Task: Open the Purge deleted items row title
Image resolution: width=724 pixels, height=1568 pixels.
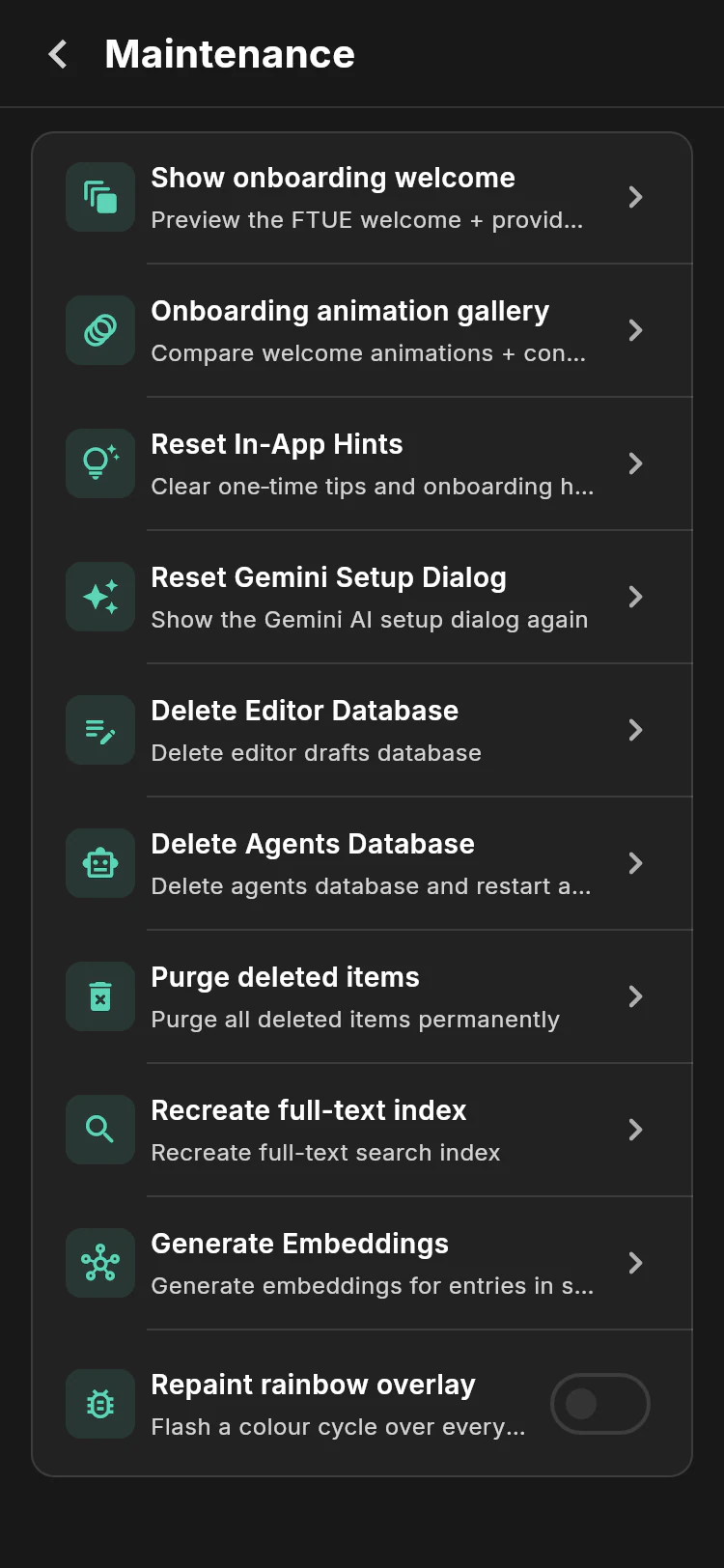Action: [x=285, y=977]
